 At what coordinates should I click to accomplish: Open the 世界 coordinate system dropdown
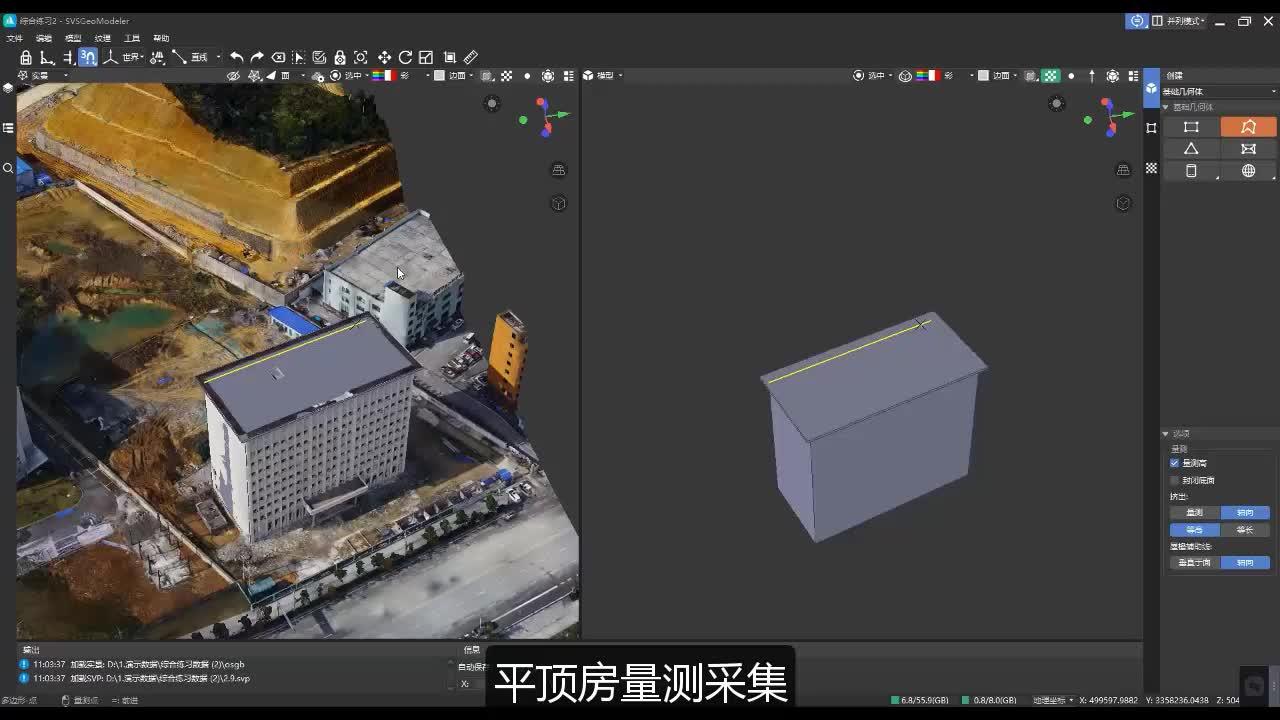pyautogui.click(x=130, y=58)
